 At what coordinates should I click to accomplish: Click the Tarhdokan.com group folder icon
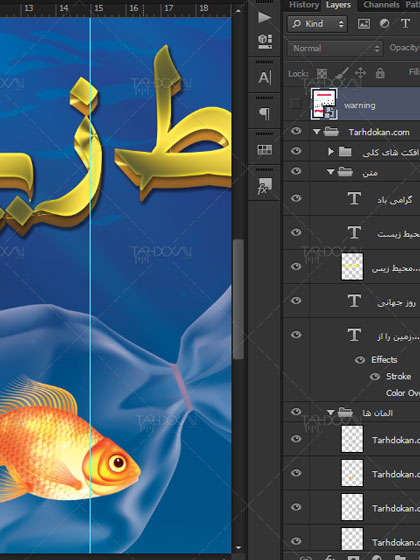[x=331, y=132]
